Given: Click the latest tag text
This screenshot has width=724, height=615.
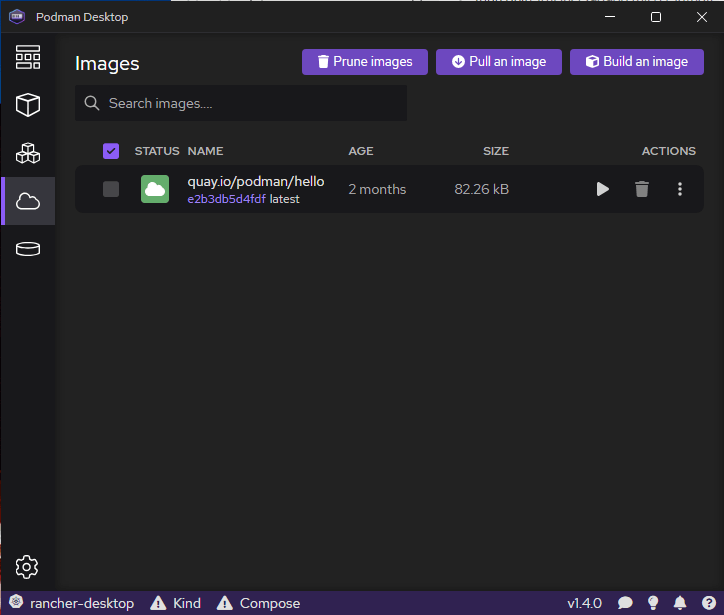Looking at the screenshot, I should [x=284, y=199].
